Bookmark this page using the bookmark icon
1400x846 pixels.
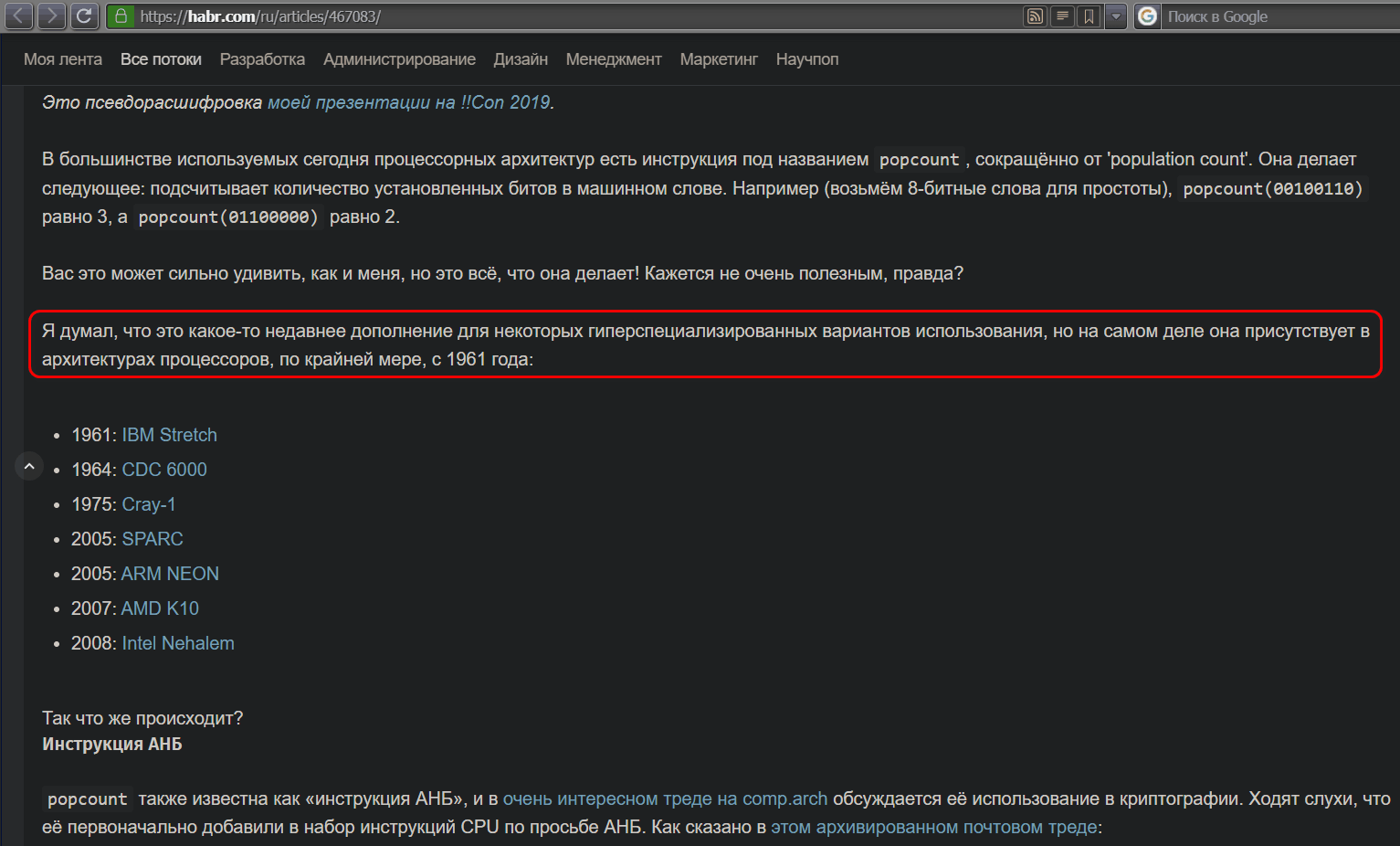1089,16
